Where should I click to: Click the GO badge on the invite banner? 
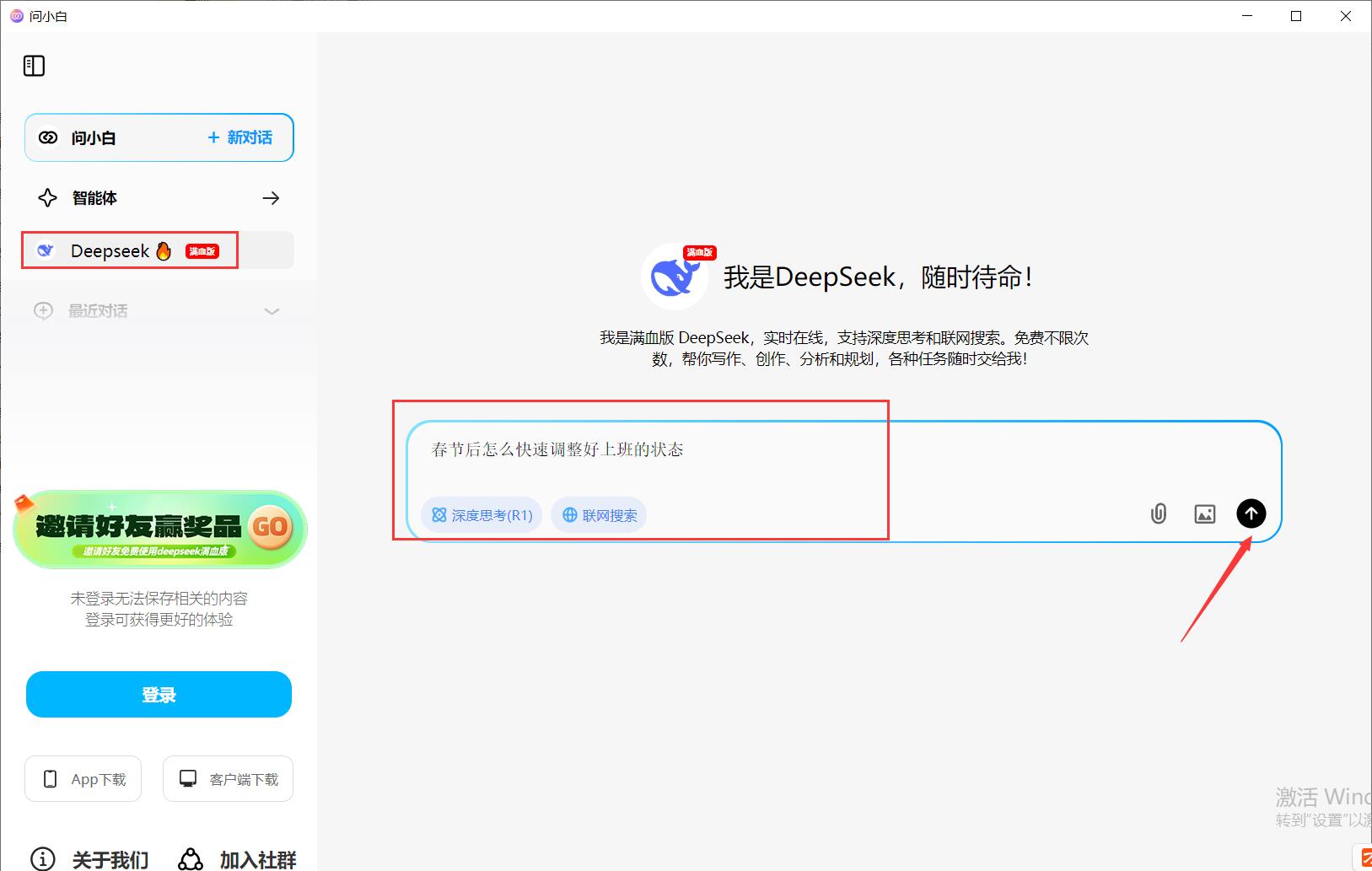(268, 529)
